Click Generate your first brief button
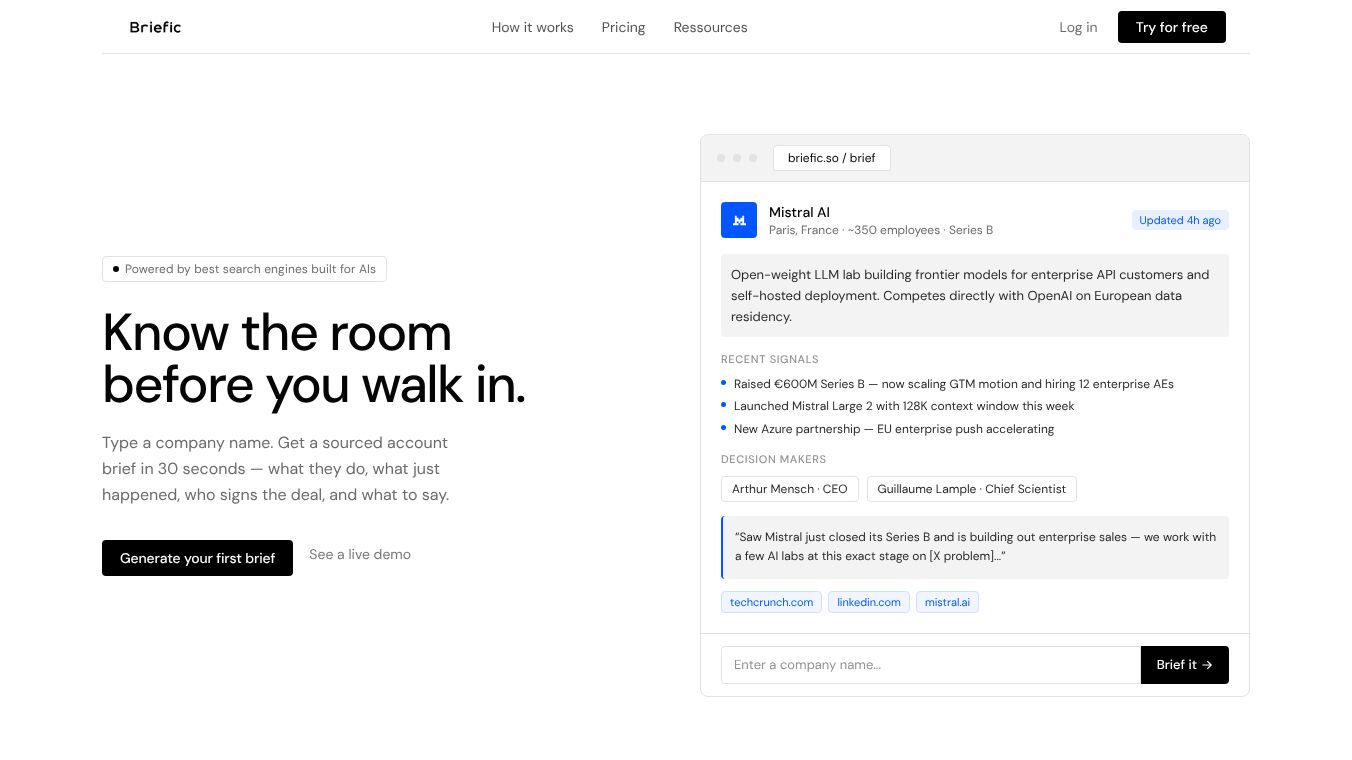 click(x=197, y=558)
